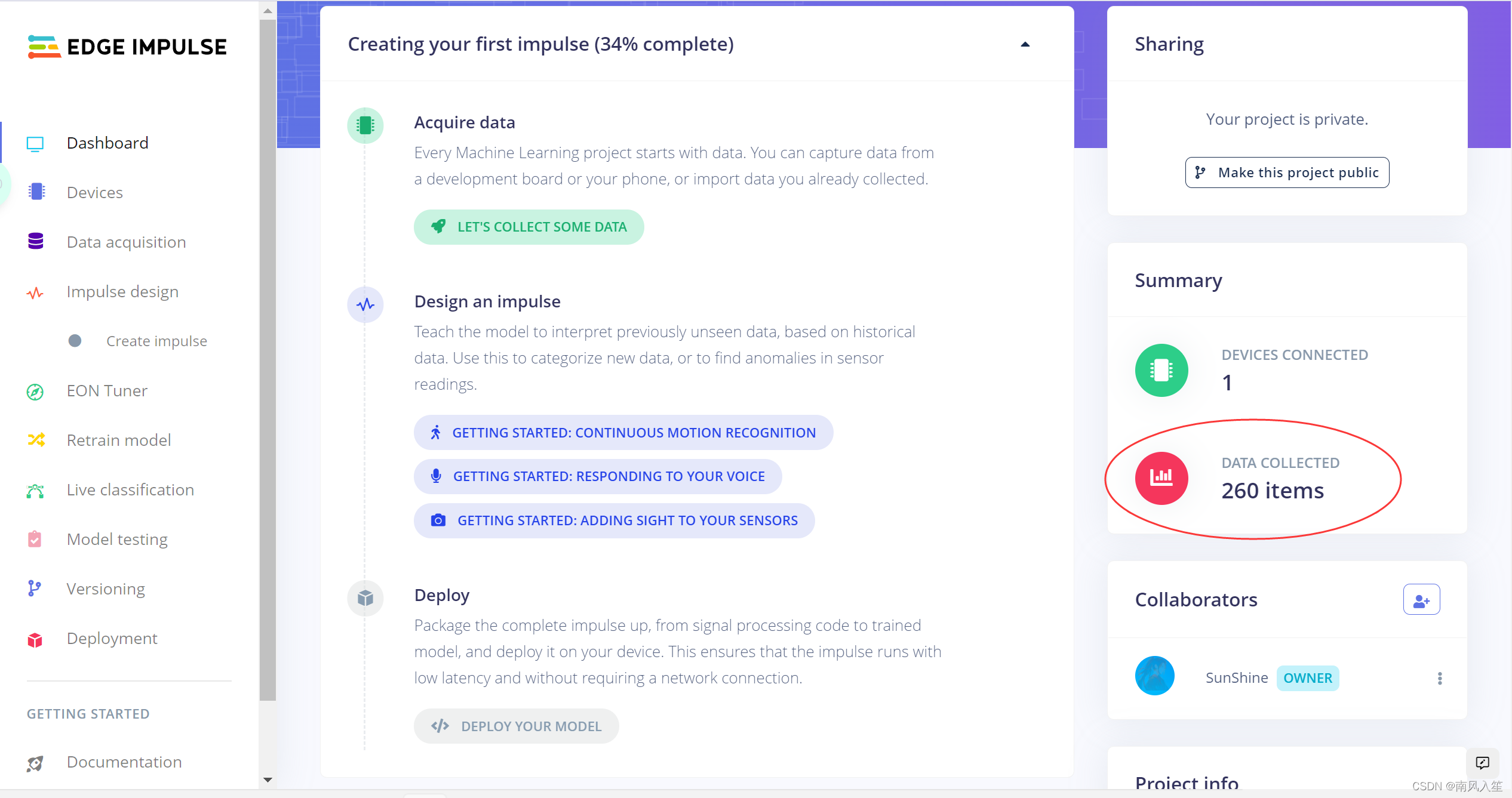The image size is (1512, 798).
Task: Go to EON Tuner page
Action: (107, 390)
